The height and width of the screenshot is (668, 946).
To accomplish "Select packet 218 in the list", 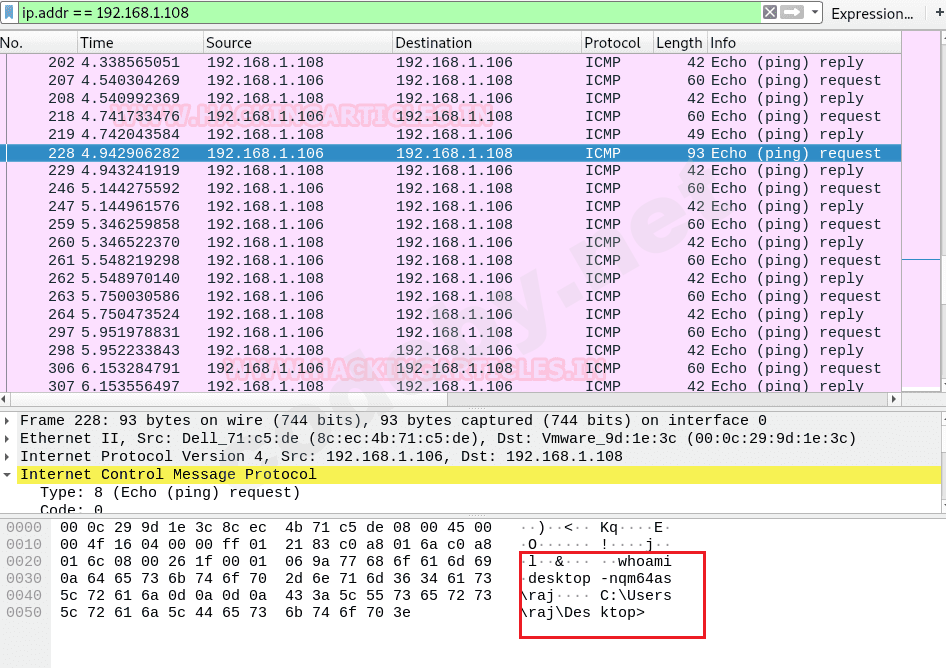I will tap(452, 116).
